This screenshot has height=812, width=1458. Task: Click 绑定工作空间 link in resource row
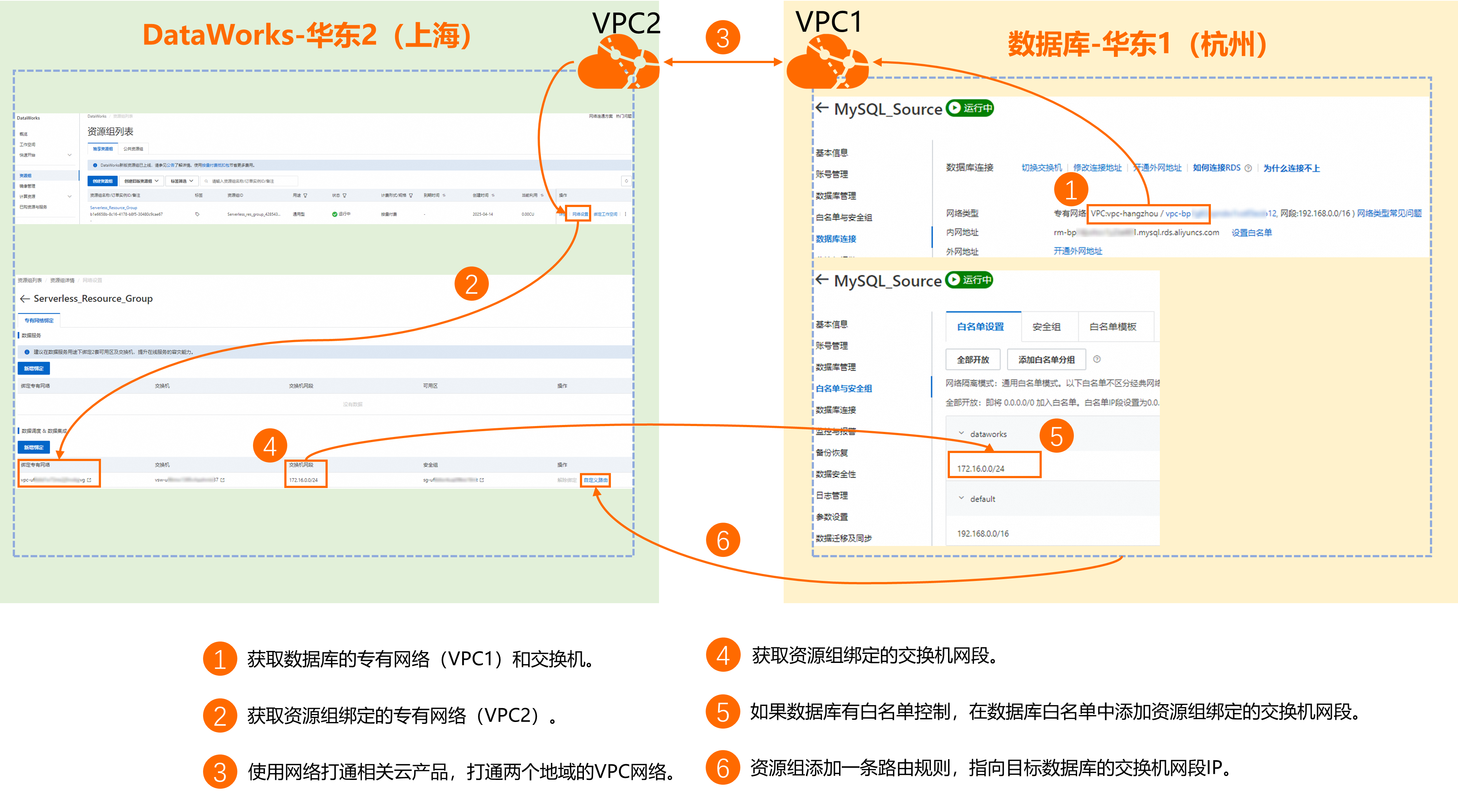click(x=605, y=214)
